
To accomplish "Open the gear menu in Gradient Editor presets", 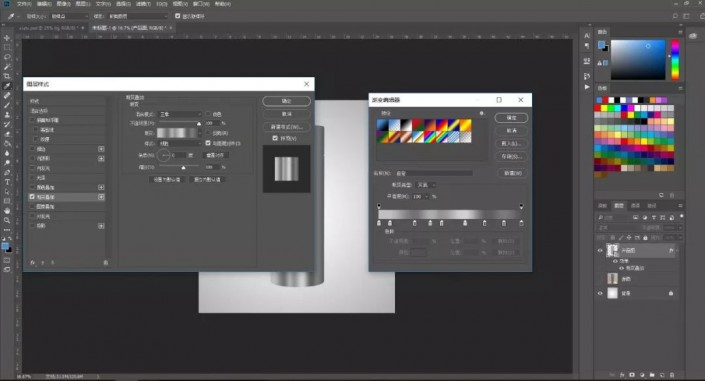I will [482, 113].
